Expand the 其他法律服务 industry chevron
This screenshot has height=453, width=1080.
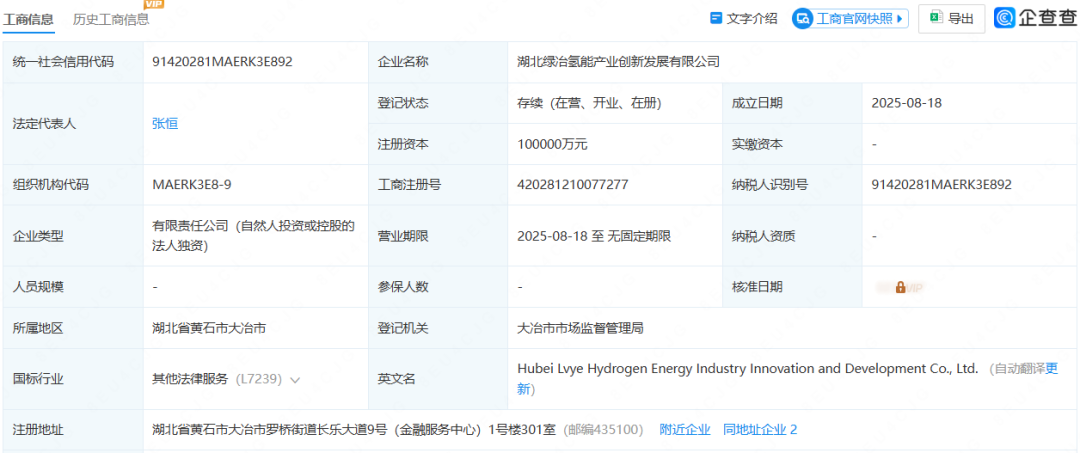click(295, 380)
